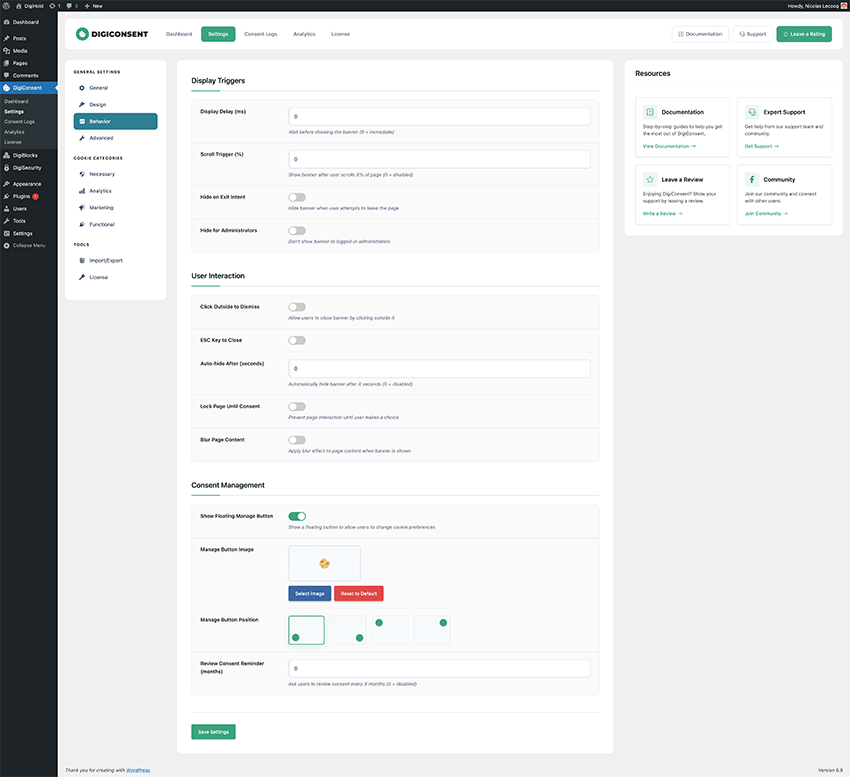Screen dimensions: 850x777
Task: Click the Necessary shield icon
Action: (x=82, y=174)
